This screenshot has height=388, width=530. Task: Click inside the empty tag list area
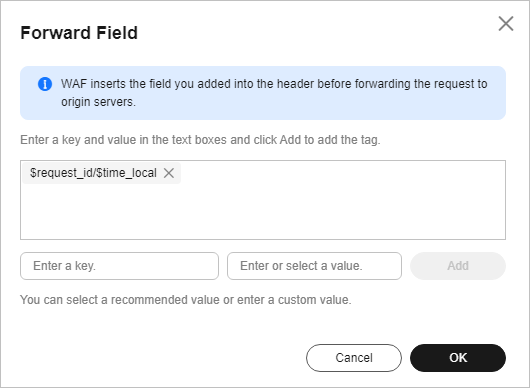(x=263, y=211)
